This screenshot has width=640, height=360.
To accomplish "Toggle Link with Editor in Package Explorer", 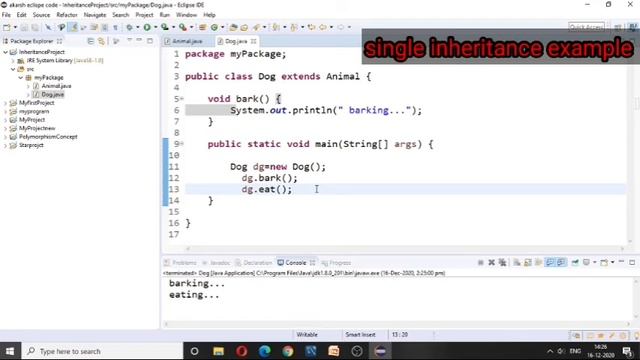I will (101, 41).
